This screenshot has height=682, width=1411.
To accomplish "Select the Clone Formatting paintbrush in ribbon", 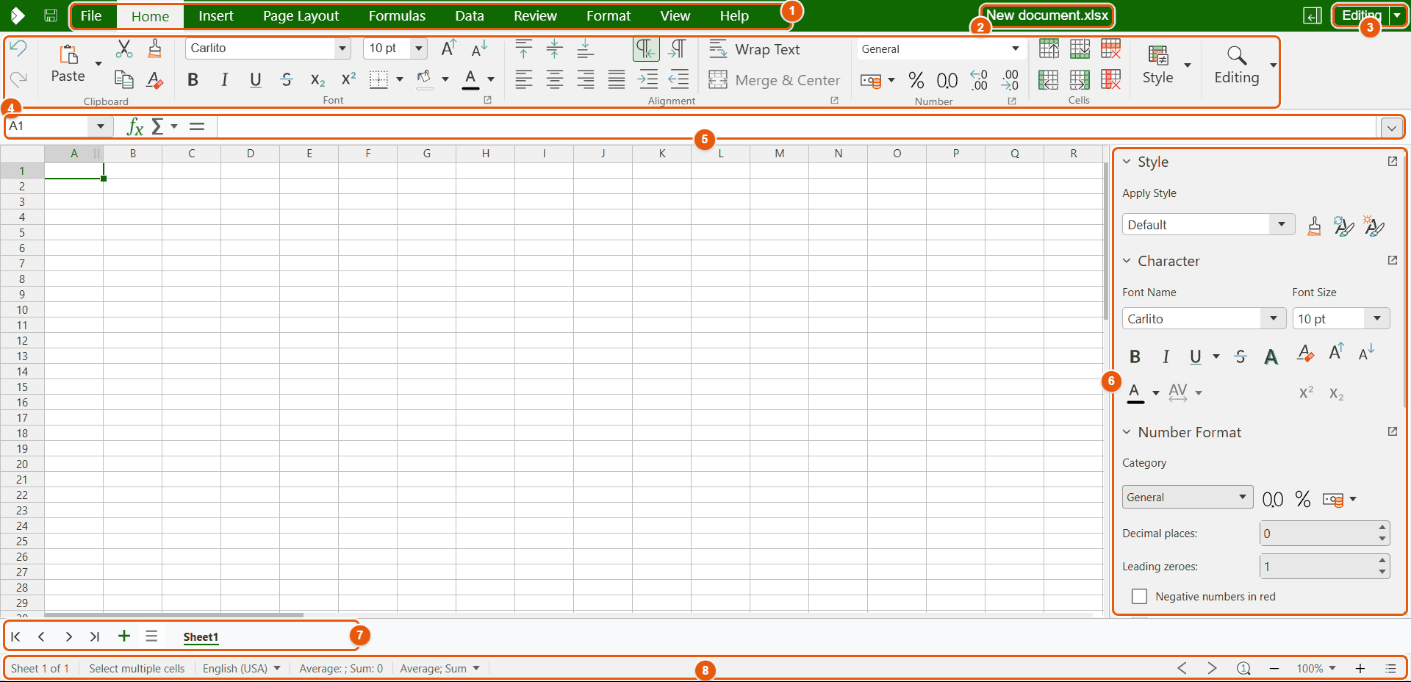I will tap(154, 48).
